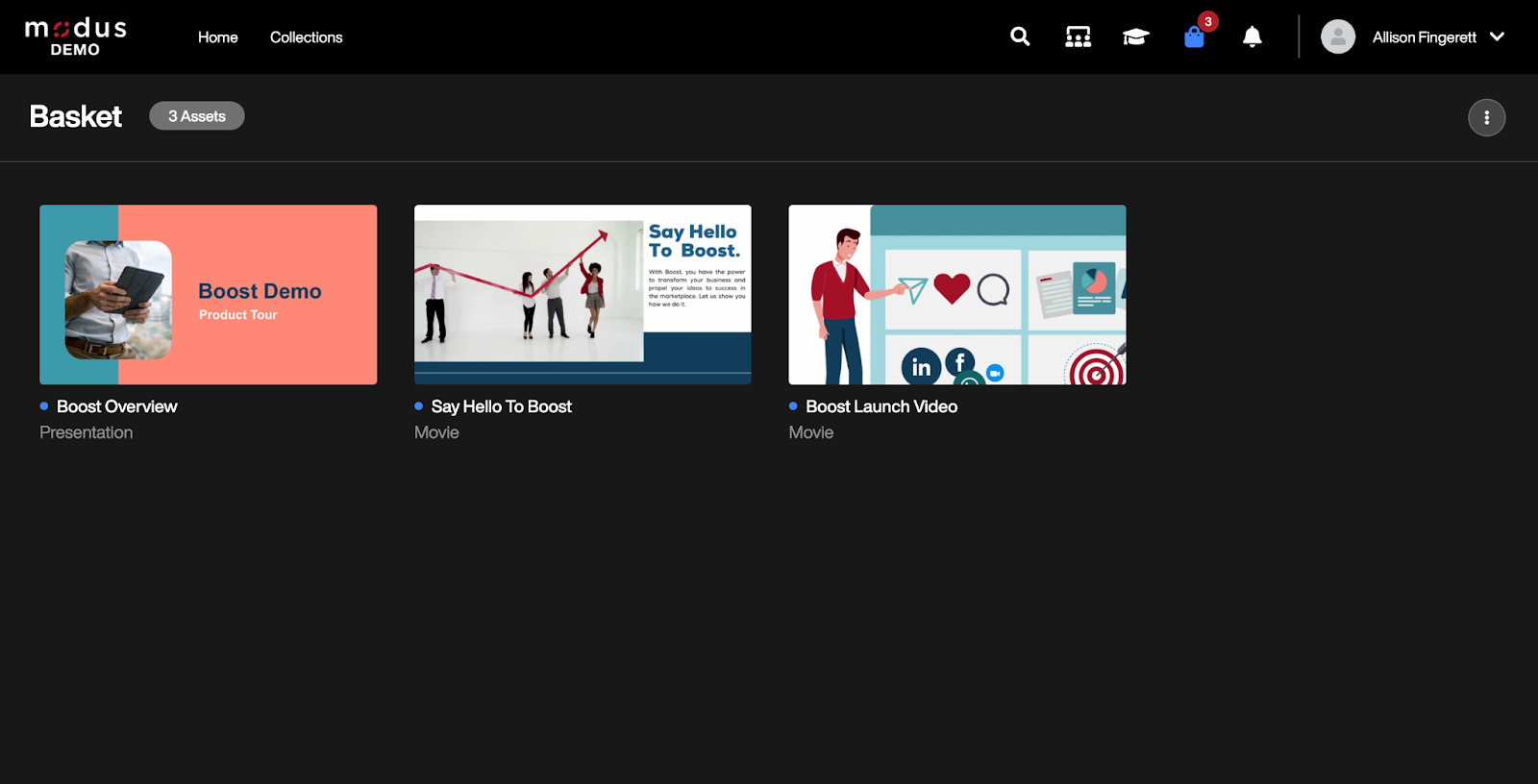Open the Boost Launch Video title
The height and width of the screenshot is (784, 1538).
click(x=881, y=406)
